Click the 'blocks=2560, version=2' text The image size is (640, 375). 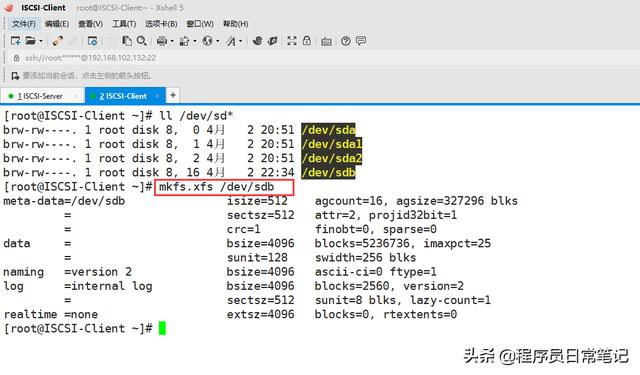[x=389, y=286]
